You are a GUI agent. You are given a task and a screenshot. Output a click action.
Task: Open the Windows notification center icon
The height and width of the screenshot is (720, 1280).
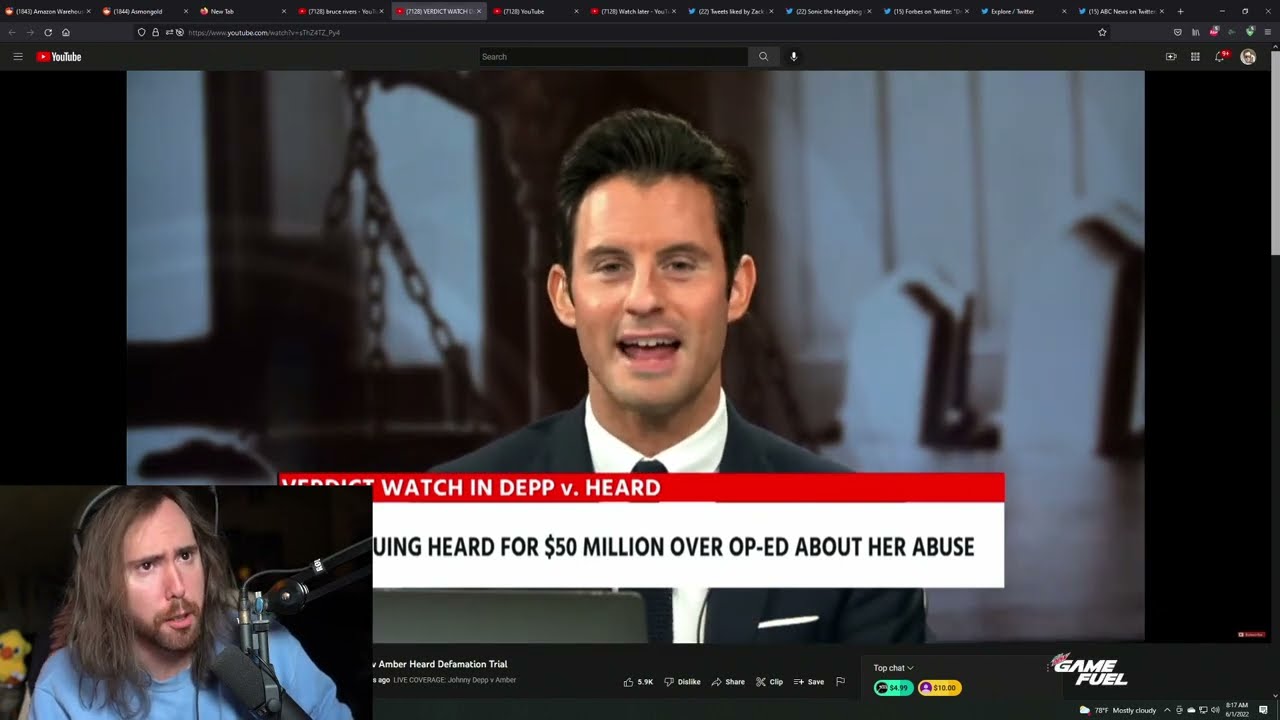(1264, 710)
